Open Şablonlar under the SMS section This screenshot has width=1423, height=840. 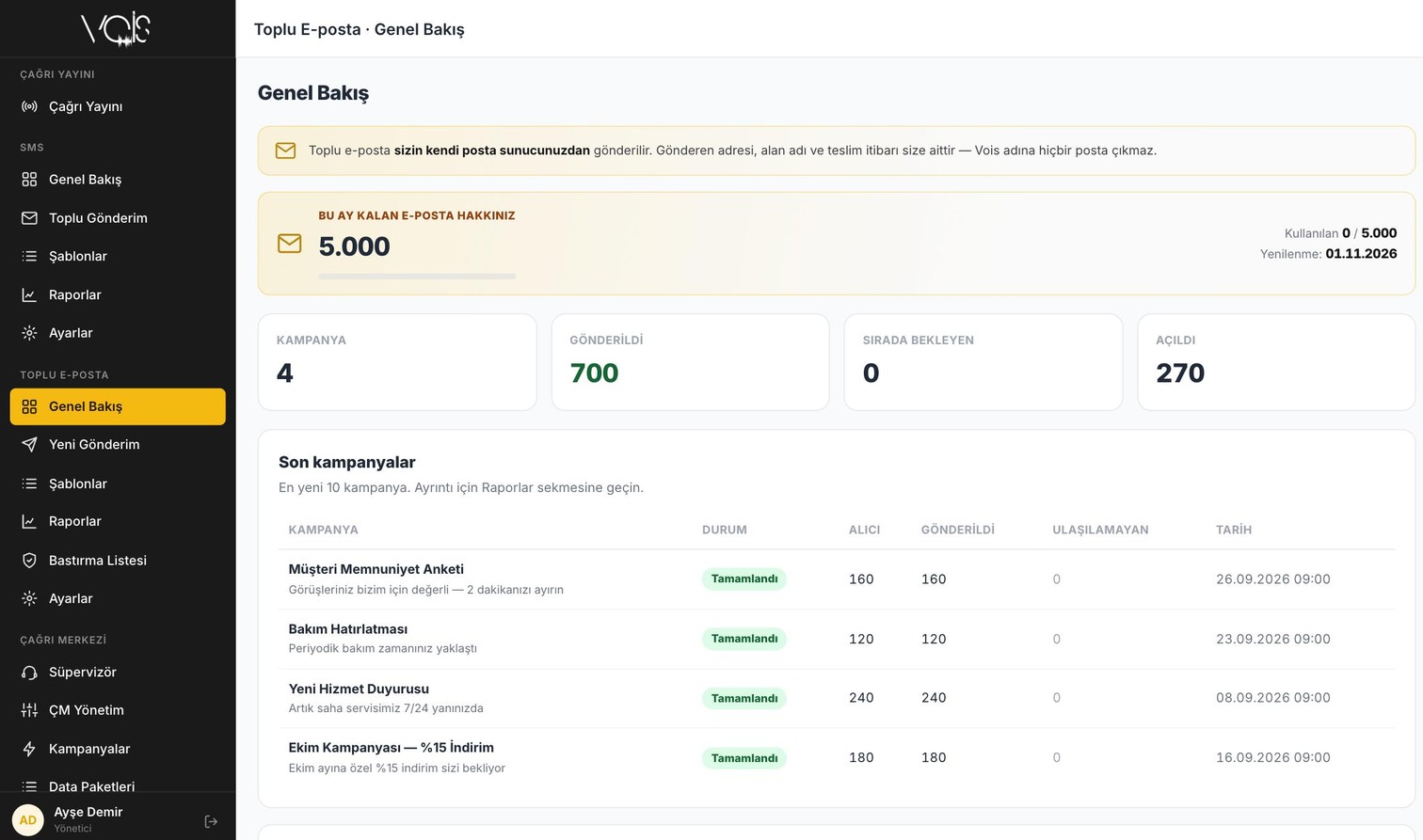point(118,256)
